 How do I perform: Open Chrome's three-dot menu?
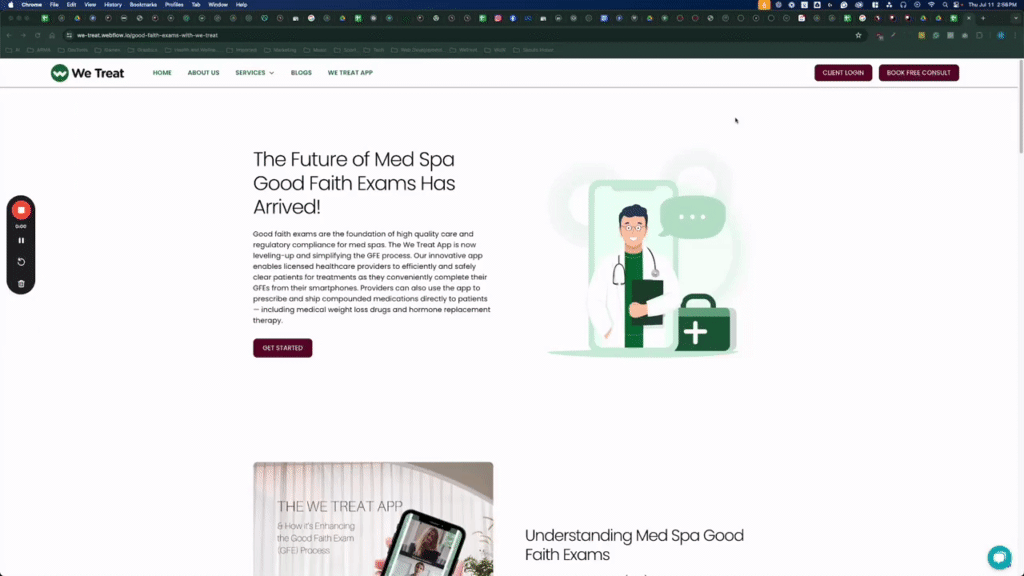pyautogui.click(x=1015, y=35)
